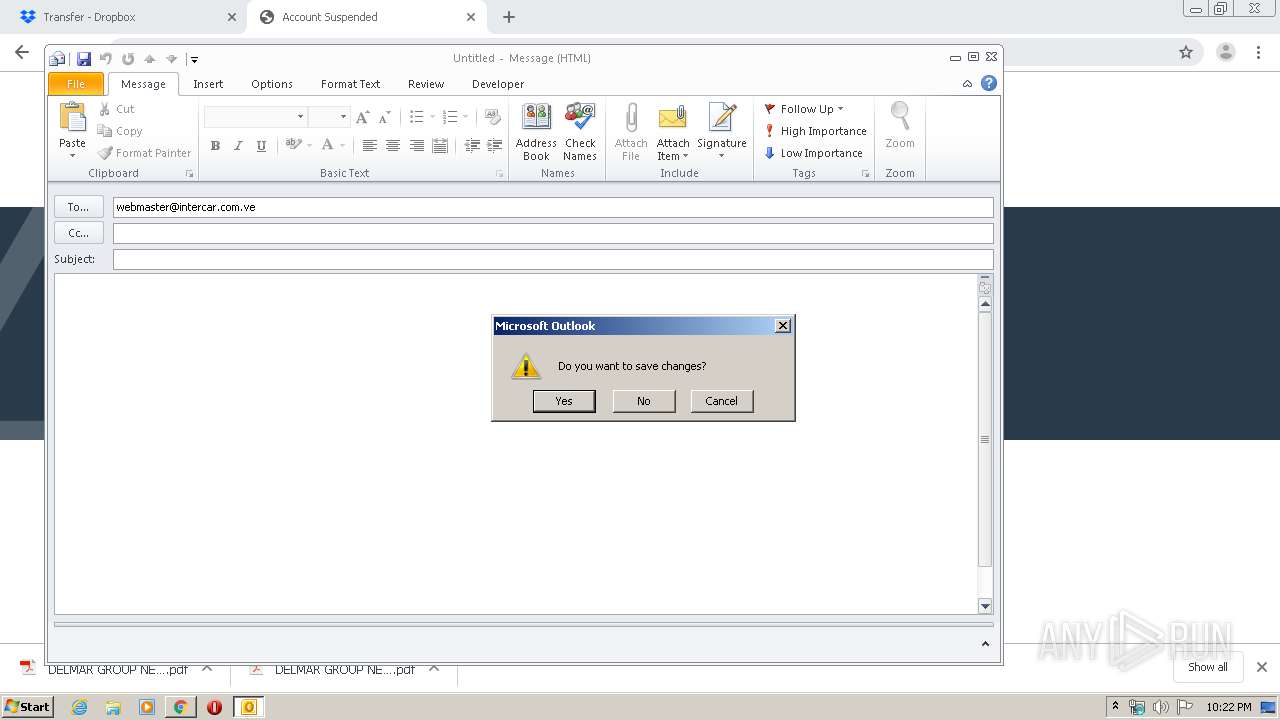Toggle Underline formatting
Image resolution: width=1280 pixels, height=720 pixels.
click(261, 146)
